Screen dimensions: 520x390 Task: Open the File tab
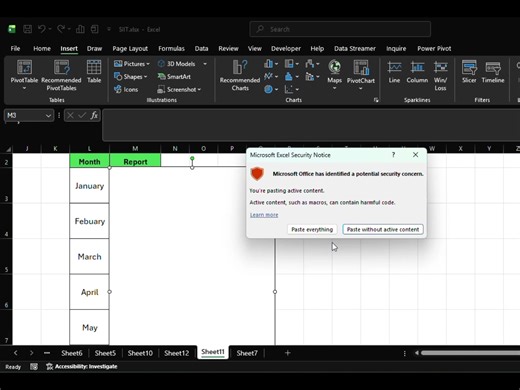coord(15,49)
